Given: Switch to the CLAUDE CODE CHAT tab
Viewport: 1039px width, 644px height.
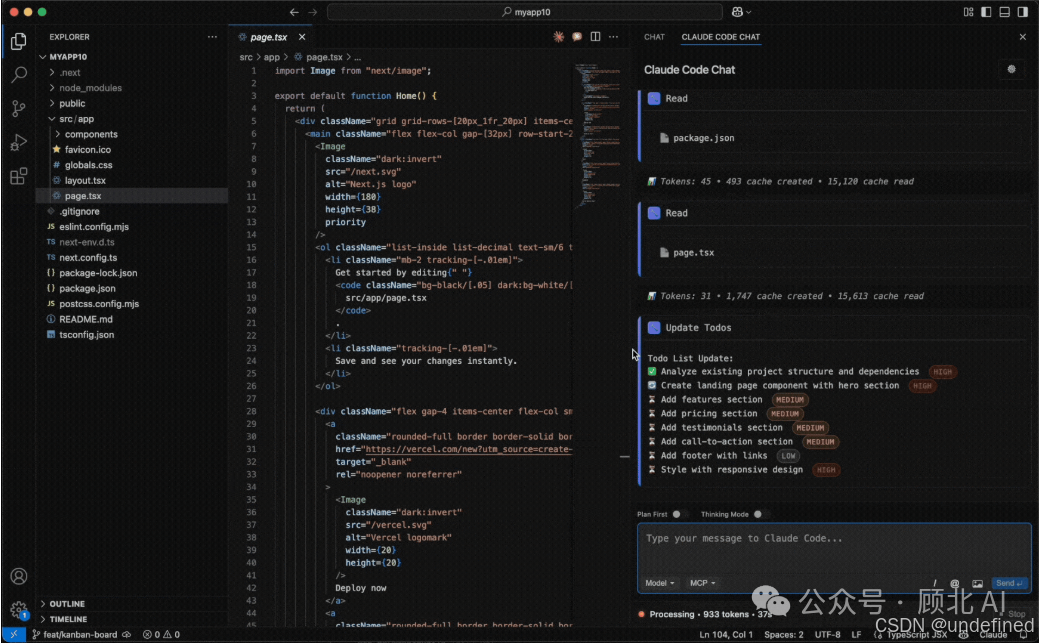Looking at the screenshot, I should (x=720, y=37).
